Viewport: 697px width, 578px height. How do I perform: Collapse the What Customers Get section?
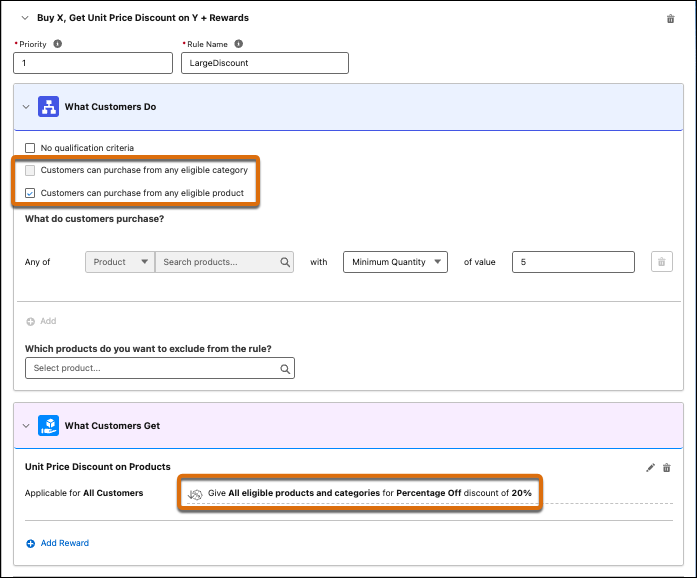click(x=26, y=425)
